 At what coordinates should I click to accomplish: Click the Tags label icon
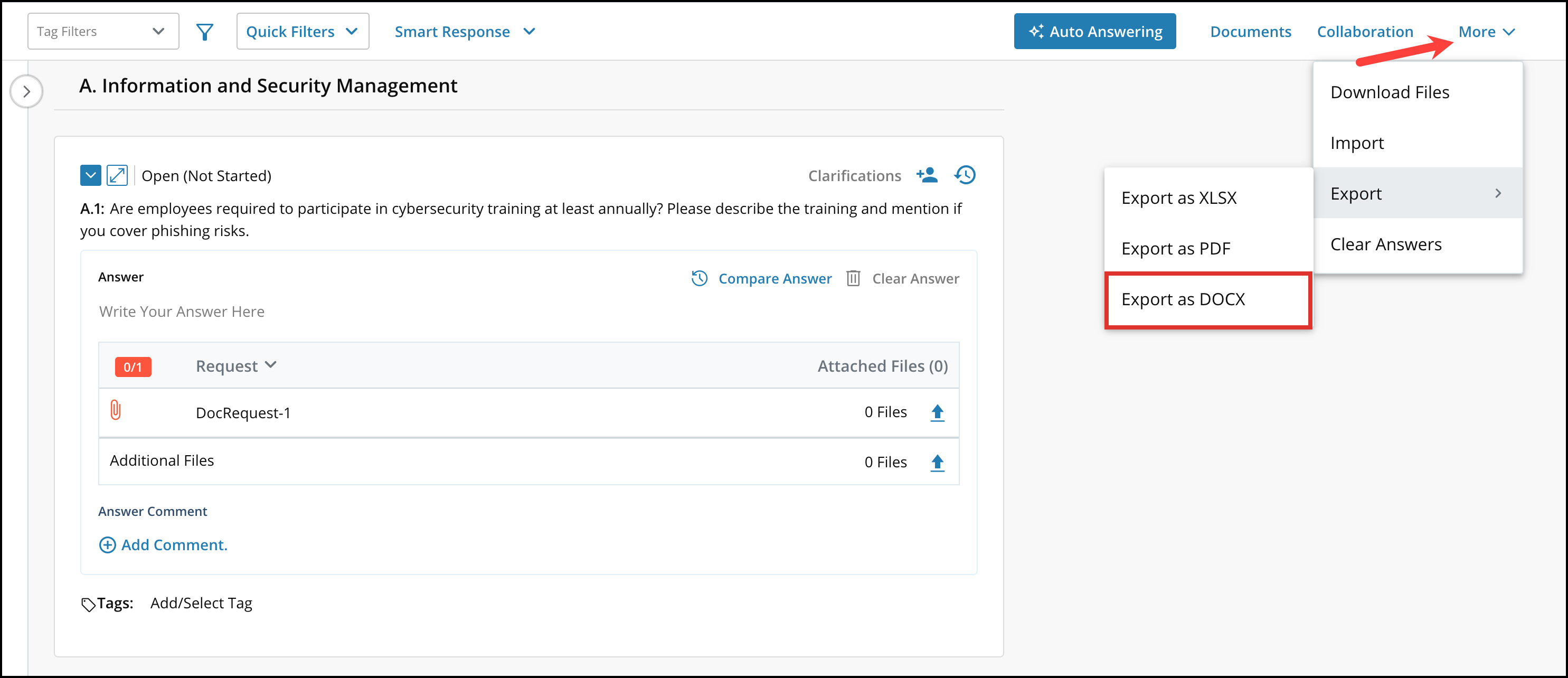[89, 602]
